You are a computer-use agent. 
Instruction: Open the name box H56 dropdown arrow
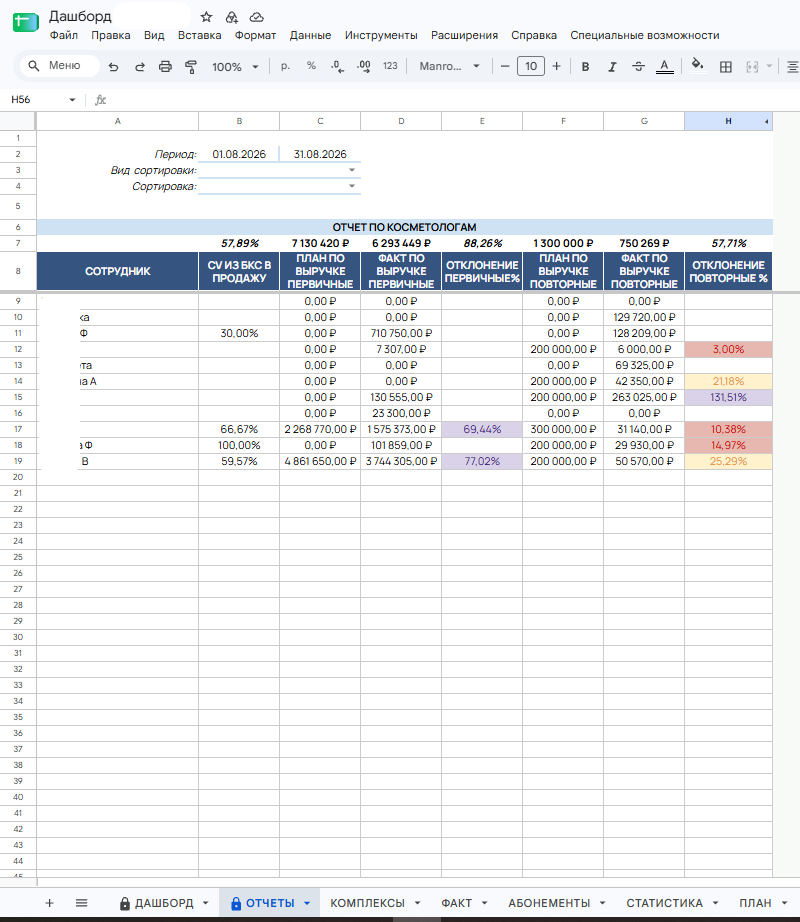[x=72, y=100]
